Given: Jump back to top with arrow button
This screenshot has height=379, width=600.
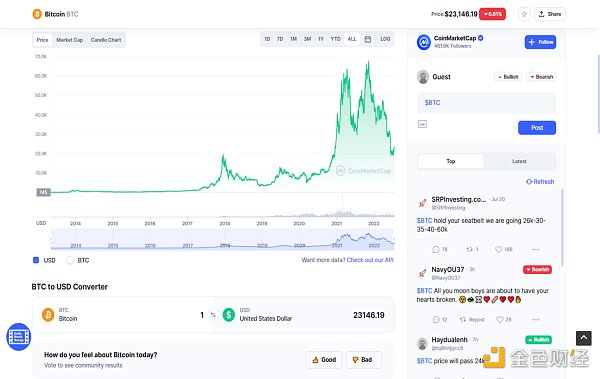Looking at the screenshot, I should 584,338.
